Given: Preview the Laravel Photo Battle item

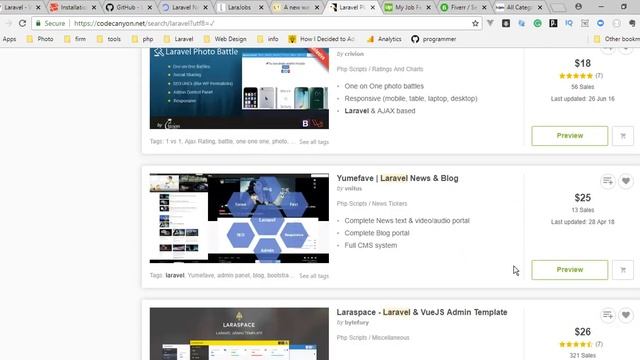Looking at the screenshot, I should click(570, 136).
